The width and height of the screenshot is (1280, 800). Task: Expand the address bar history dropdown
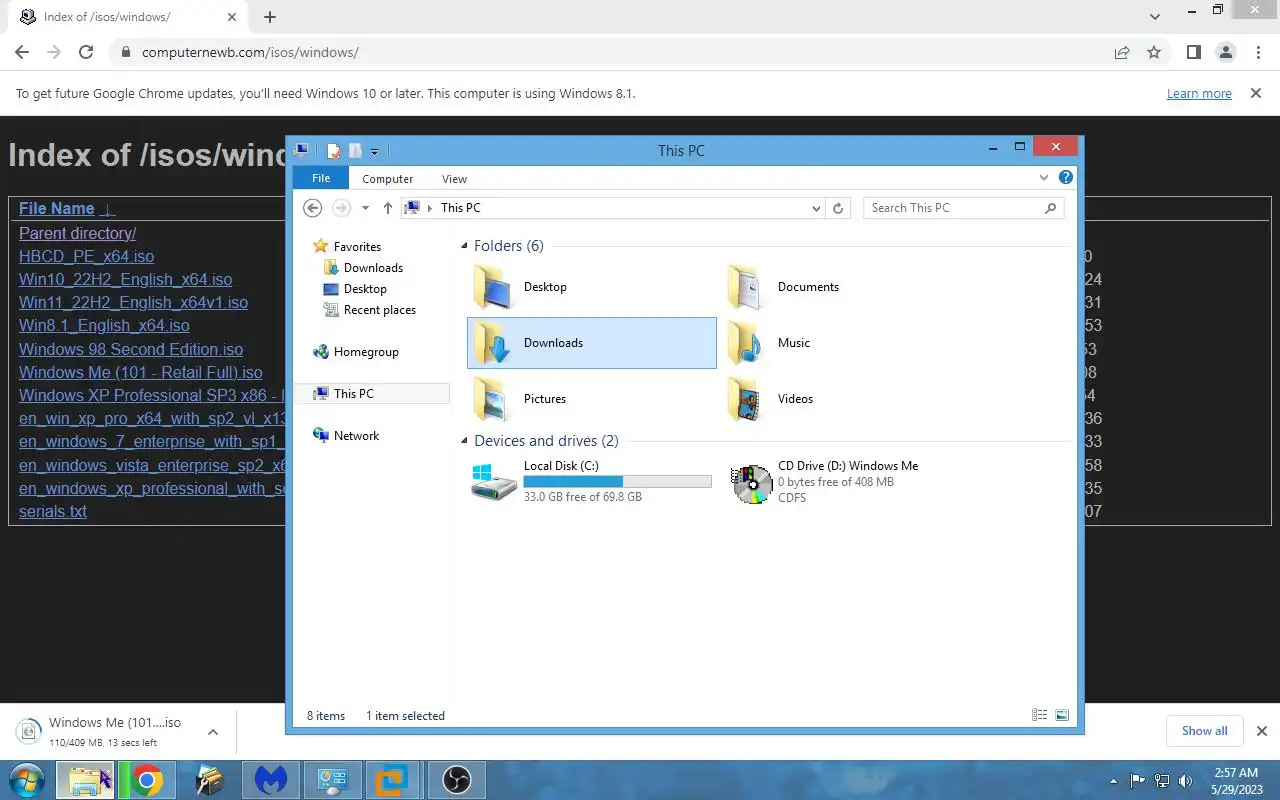[x=817, y=208]
